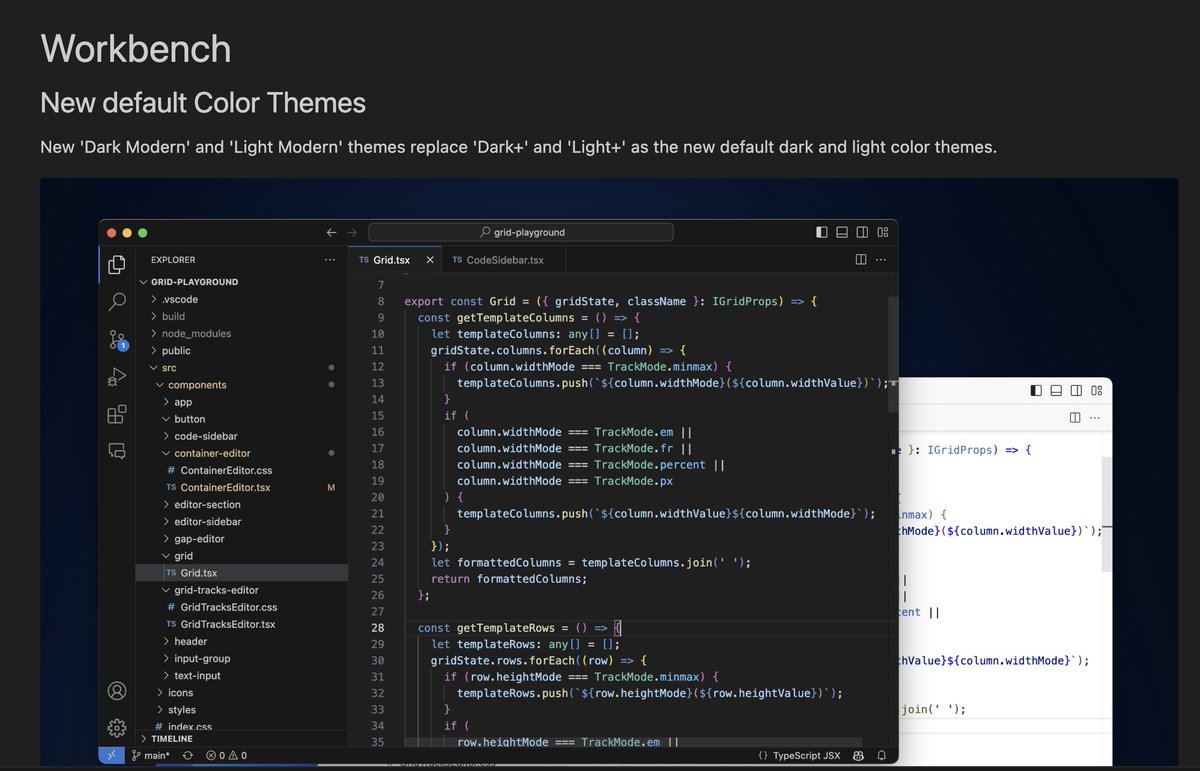
Task: Toggle primary sidebar in dark window
Action: (822, 232)
